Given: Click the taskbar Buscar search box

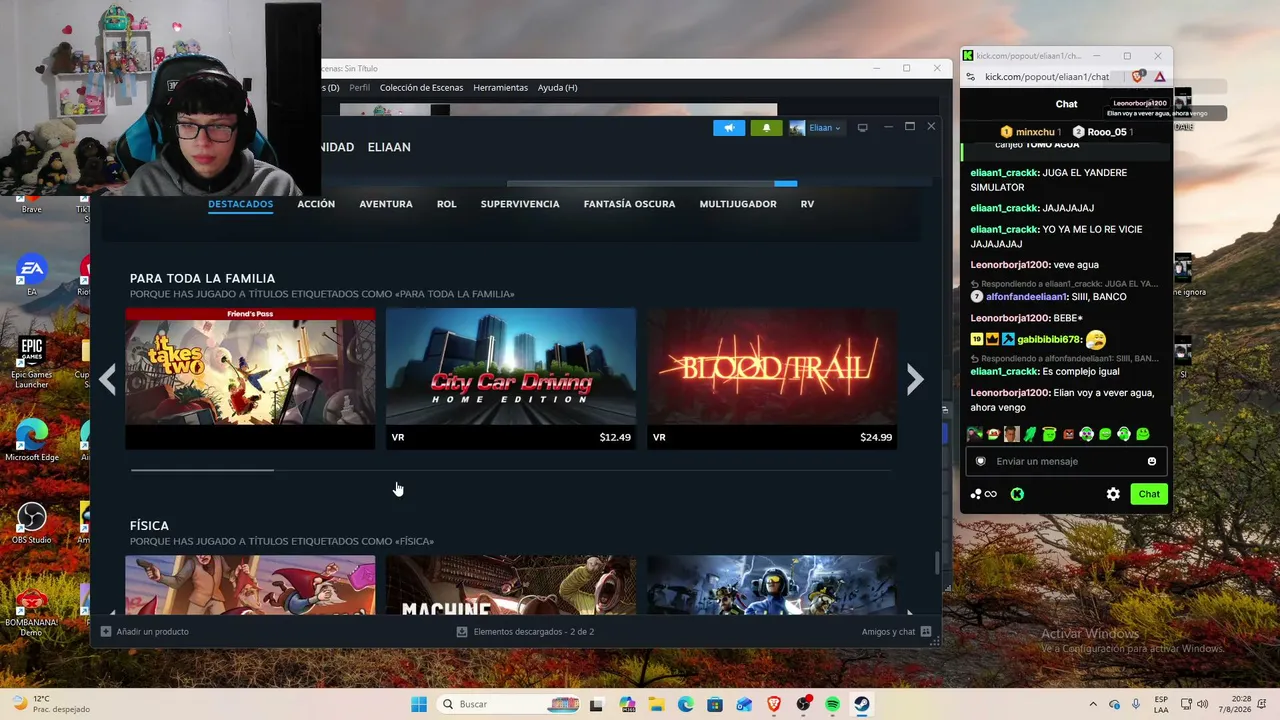Looking at the screenshot, I should click(509, 704).
